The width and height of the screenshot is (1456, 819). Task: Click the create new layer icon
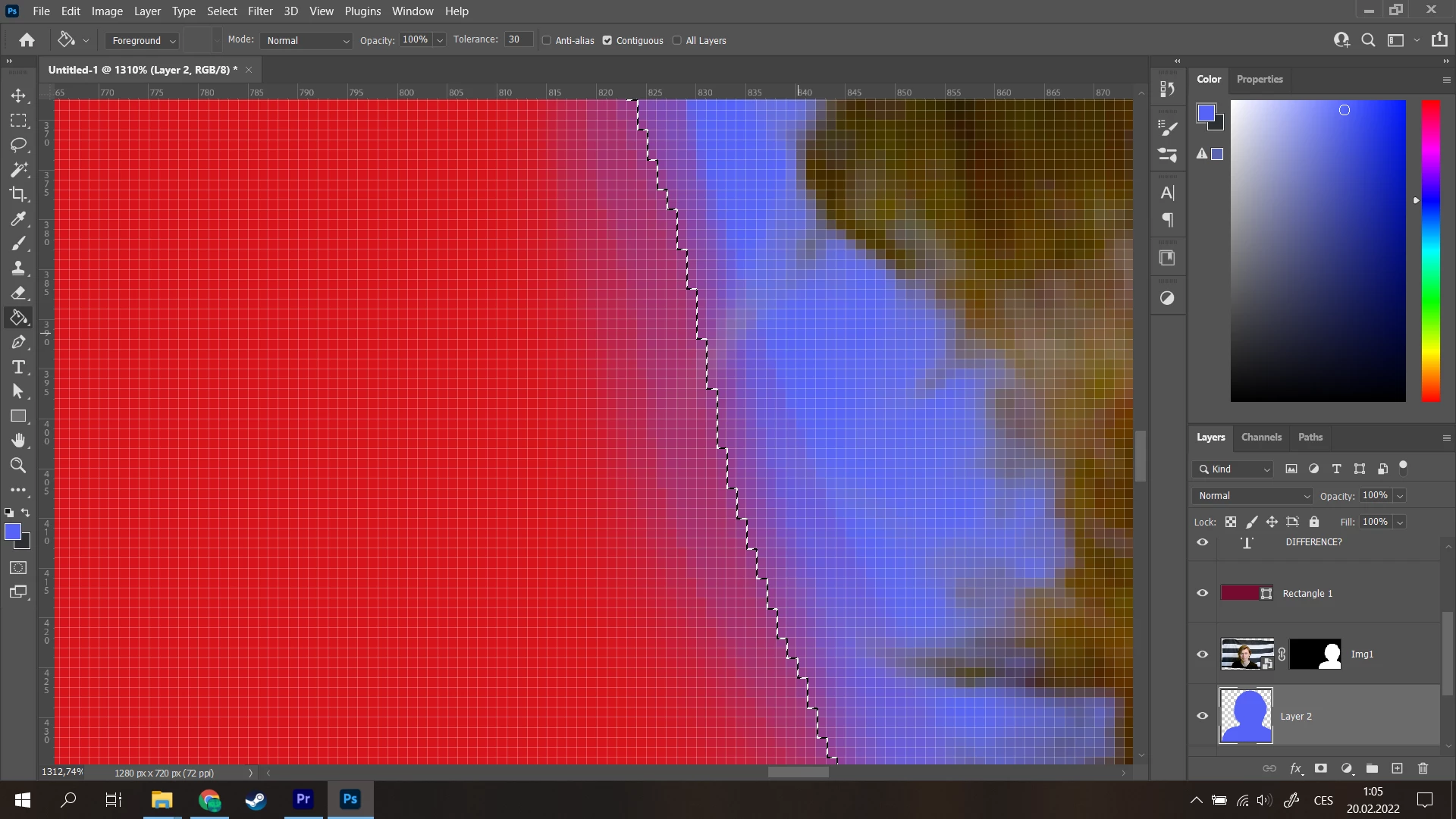(1398, 768)
